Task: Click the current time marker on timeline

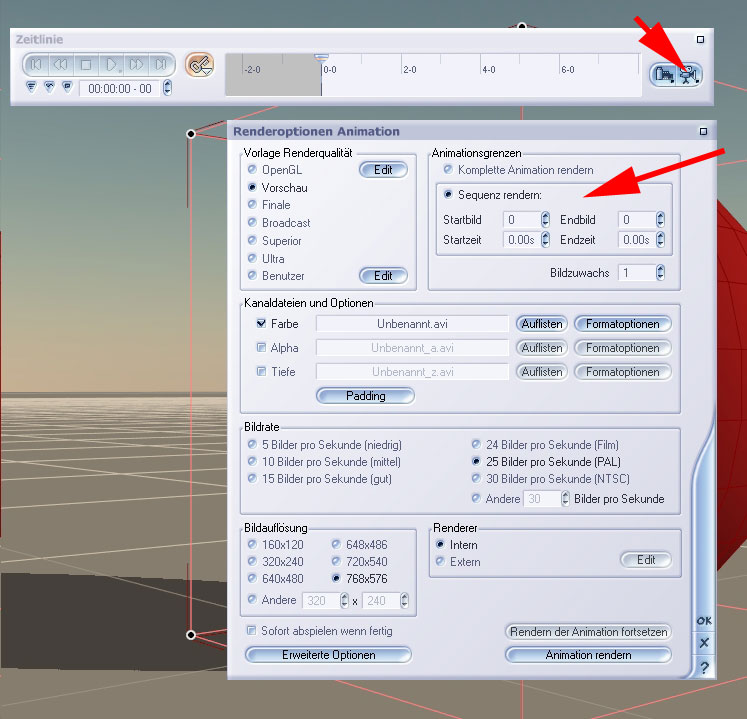Action: click(x=321, y=59)
